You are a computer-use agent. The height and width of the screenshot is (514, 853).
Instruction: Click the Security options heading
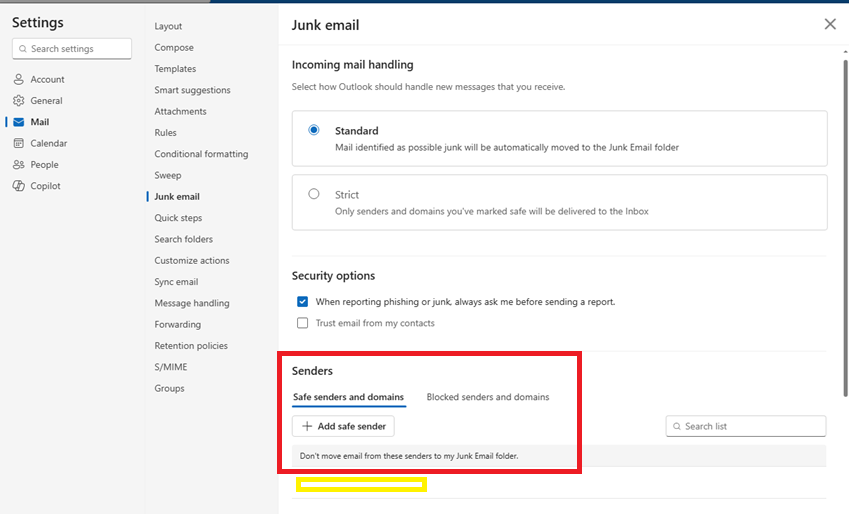click(333, 276)
